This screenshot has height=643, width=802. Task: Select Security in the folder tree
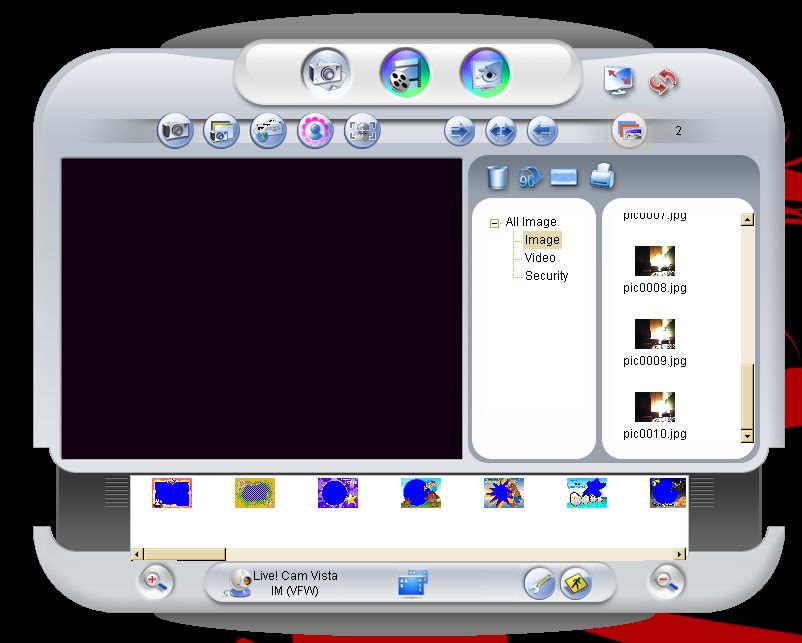[x=546, y=276]
